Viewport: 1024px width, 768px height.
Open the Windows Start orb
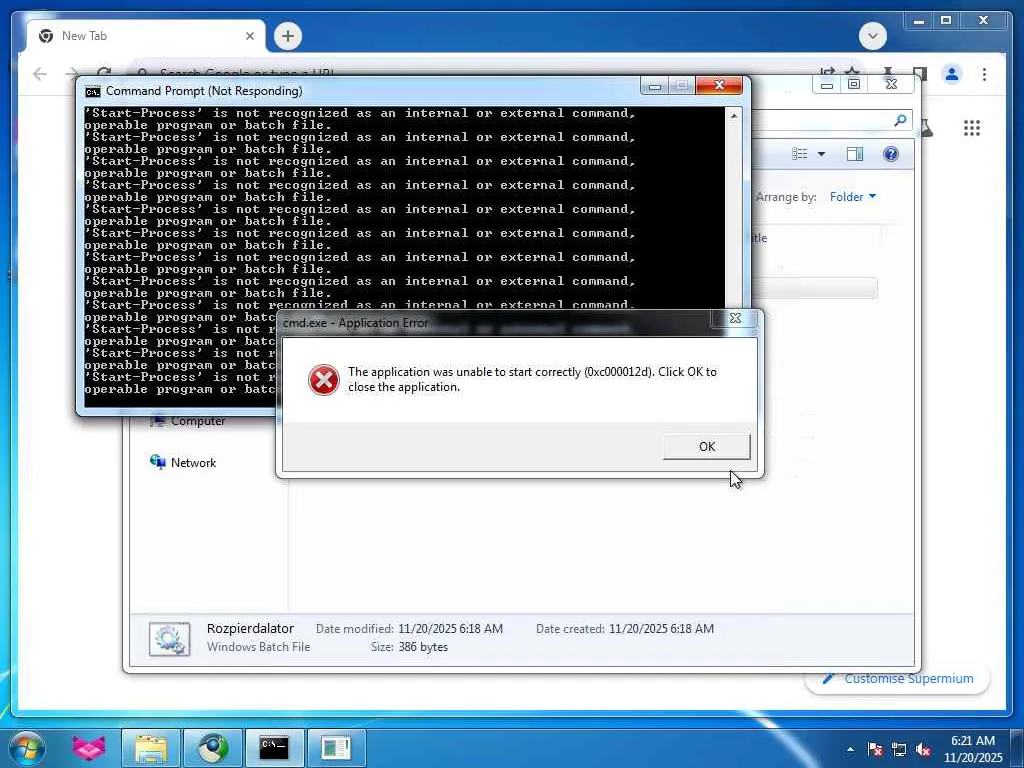[27, 748]
